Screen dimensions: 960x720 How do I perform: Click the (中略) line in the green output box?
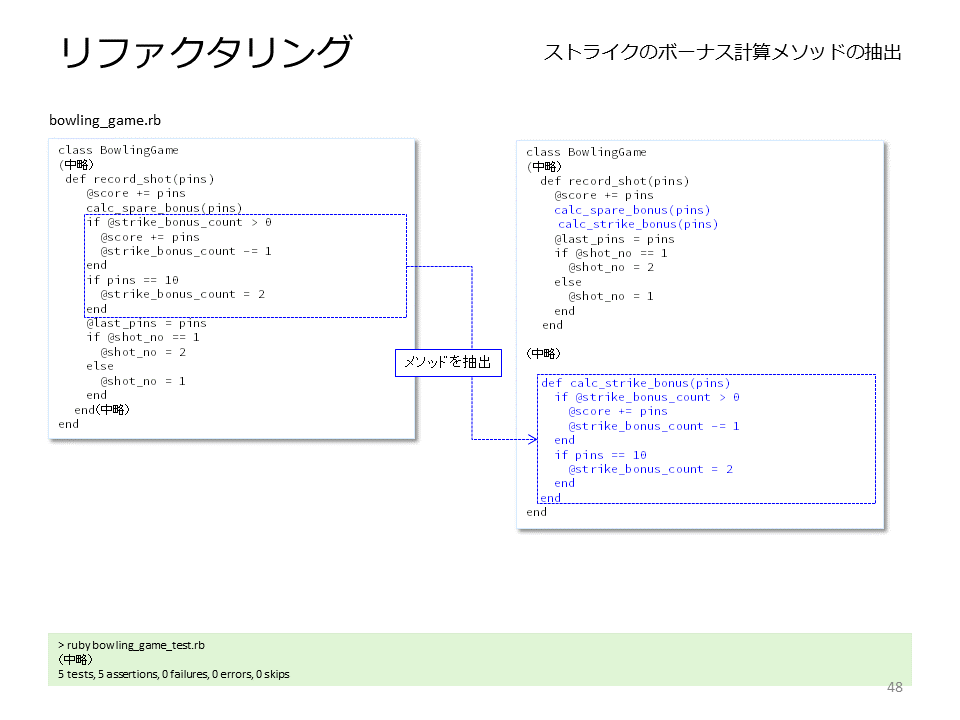tap(75, 659)
